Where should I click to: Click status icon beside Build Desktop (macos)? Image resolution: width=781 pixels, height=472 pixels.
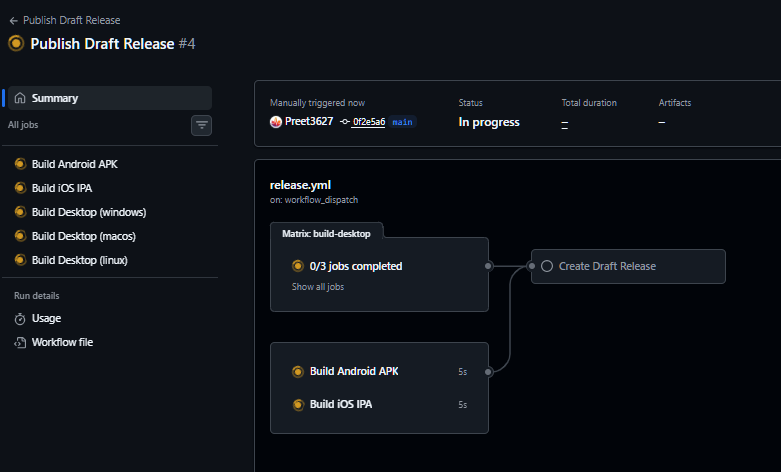tap(20, 236)
